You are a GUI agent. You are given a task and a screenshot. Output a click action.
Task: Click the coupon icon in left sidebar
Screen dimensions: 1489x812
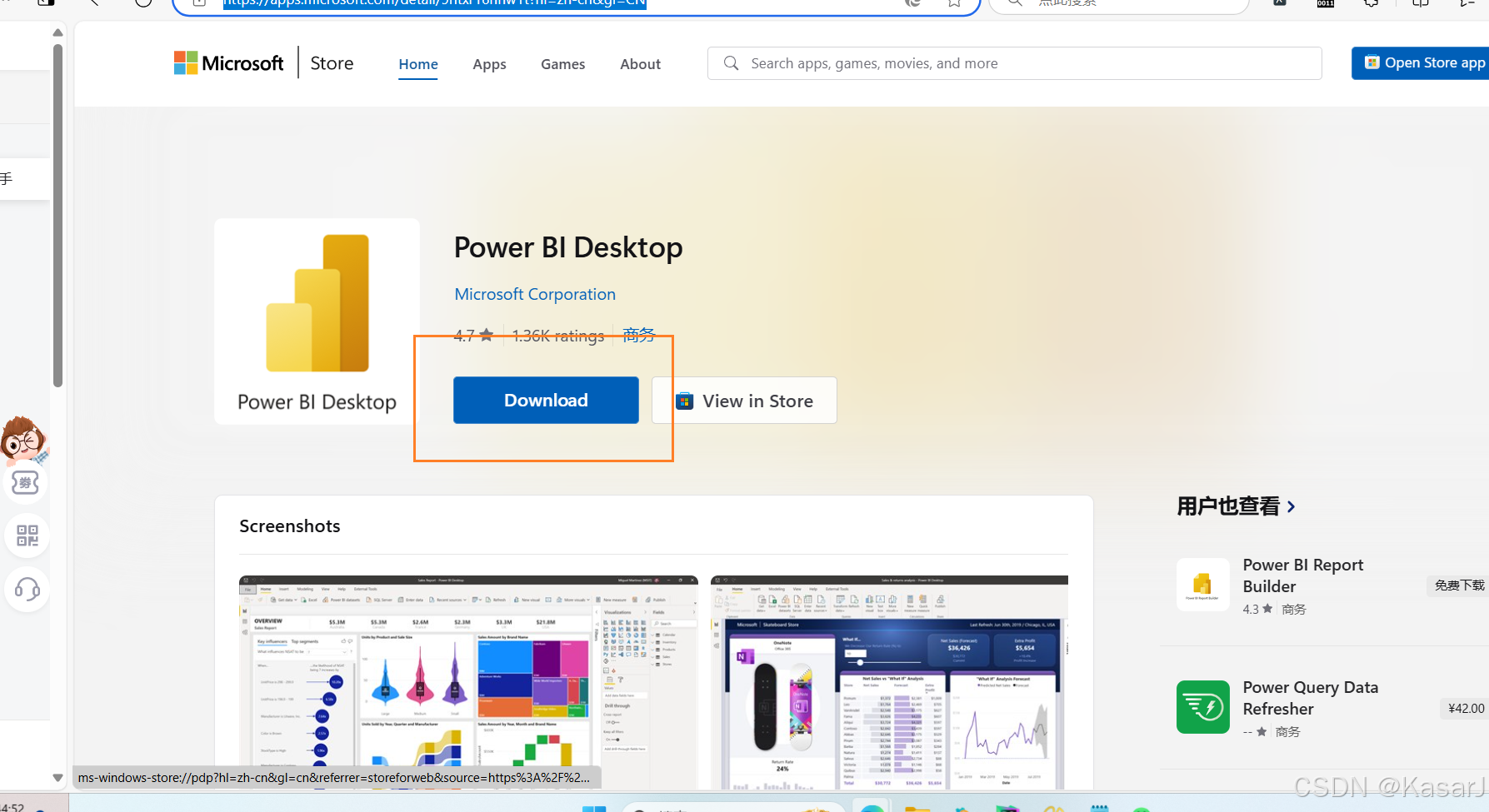point(26,482)
